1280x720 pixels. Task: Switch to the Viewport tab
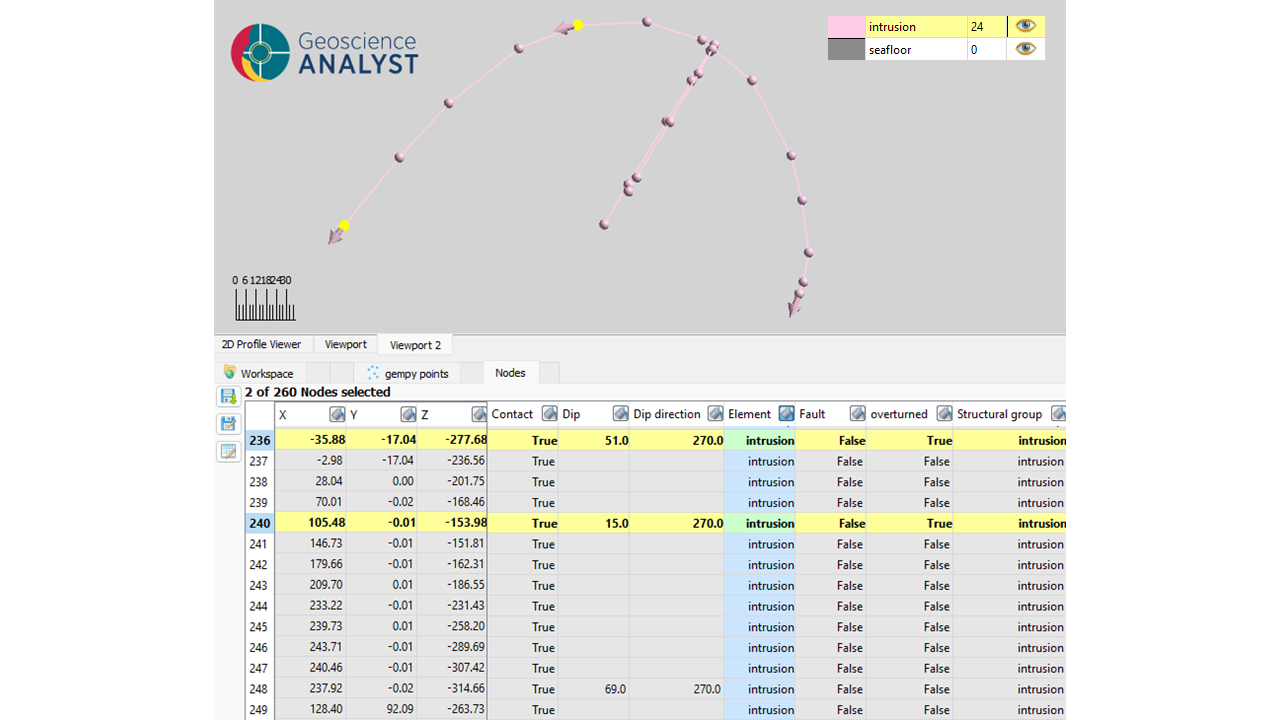[345, 344]
